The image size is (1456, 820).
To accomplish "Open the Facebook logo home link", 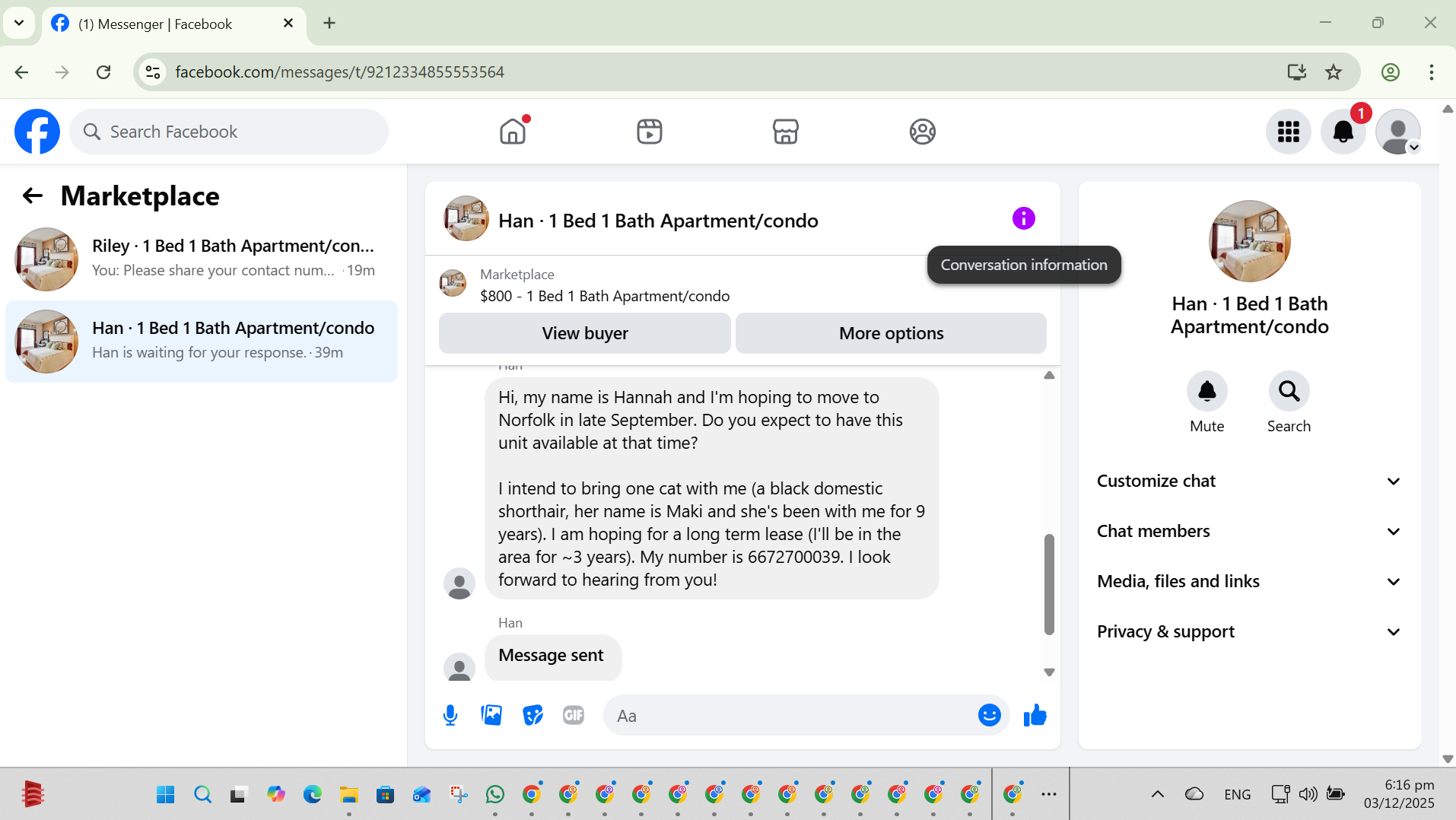I will point(37,132).
